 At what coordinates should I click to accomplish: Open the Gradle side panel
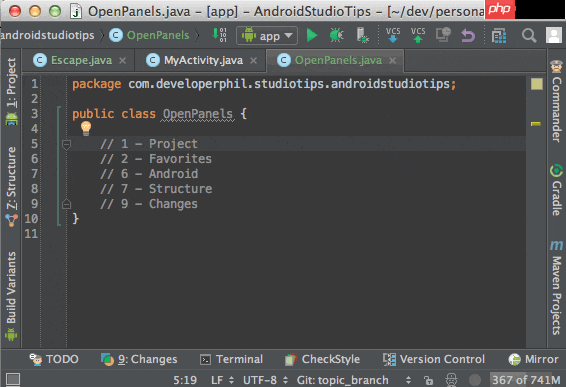click(556, 190)
